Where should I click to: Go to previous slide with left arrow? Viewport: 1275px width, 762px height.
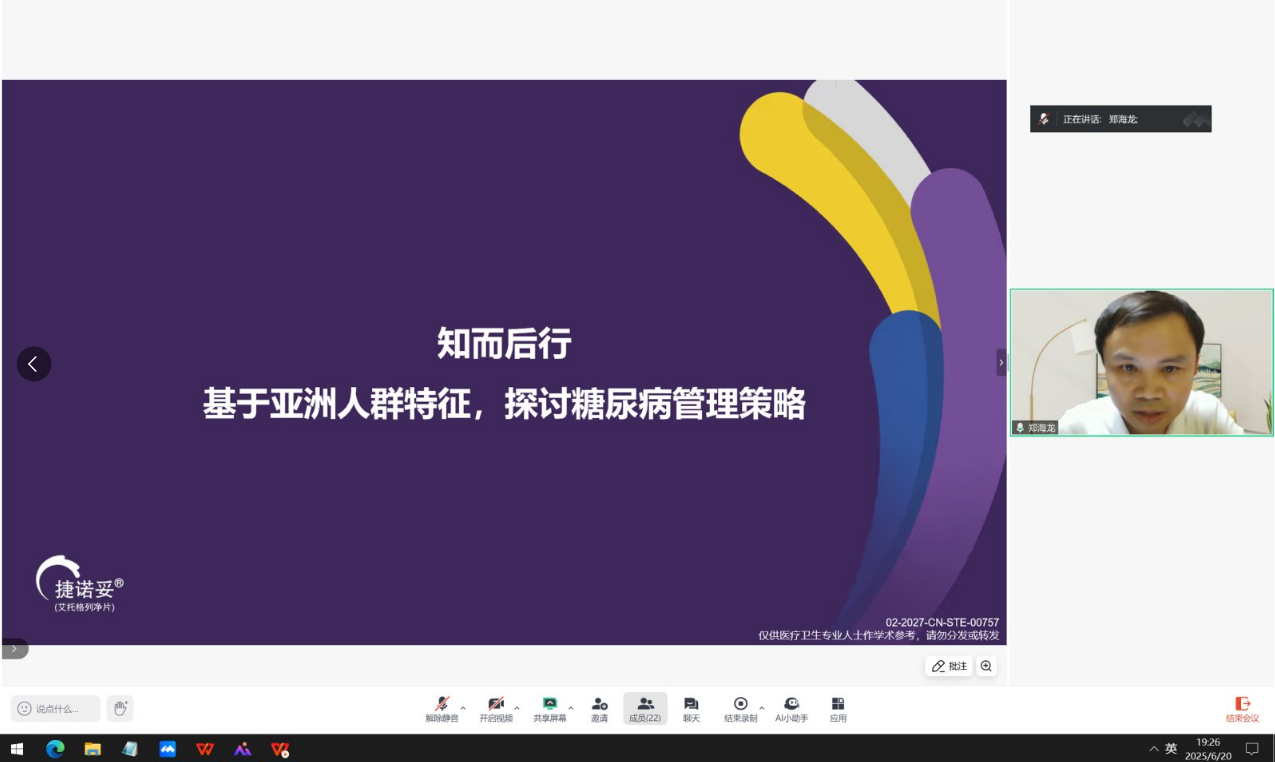[34, 364]
